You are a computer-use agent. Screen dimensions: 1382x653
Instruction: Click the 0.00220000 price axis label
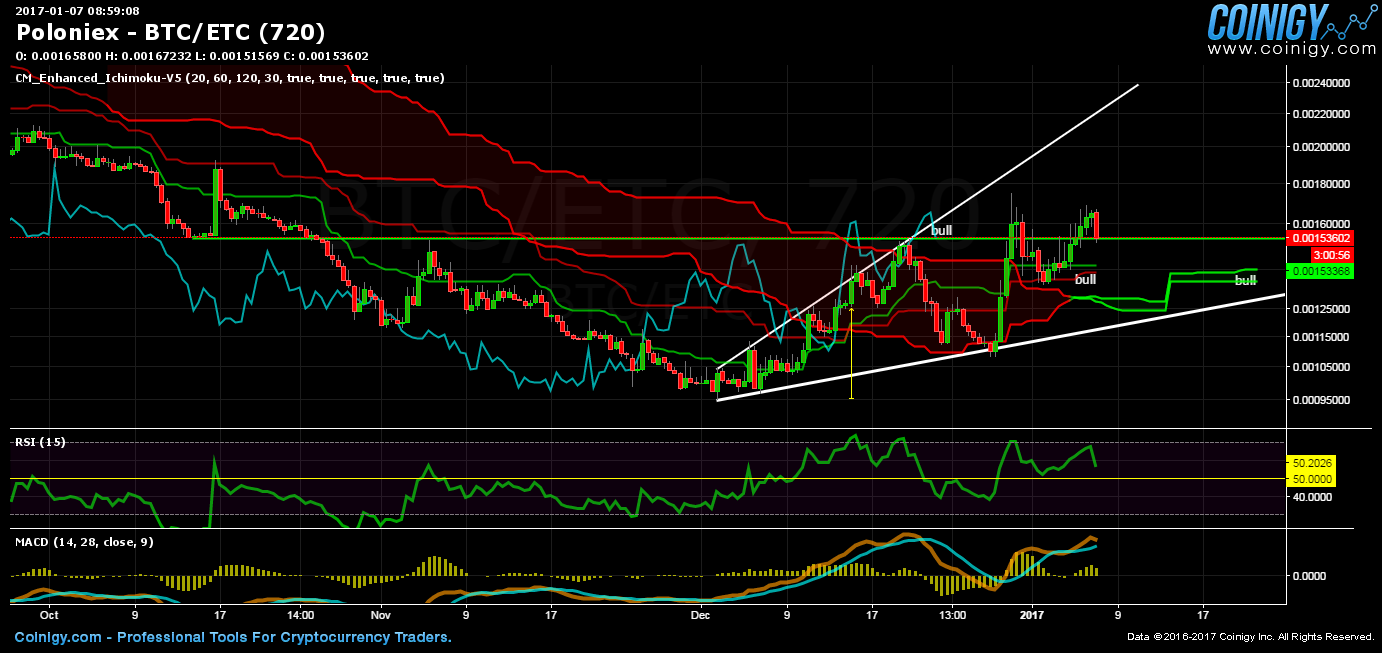pos(1322,115)
